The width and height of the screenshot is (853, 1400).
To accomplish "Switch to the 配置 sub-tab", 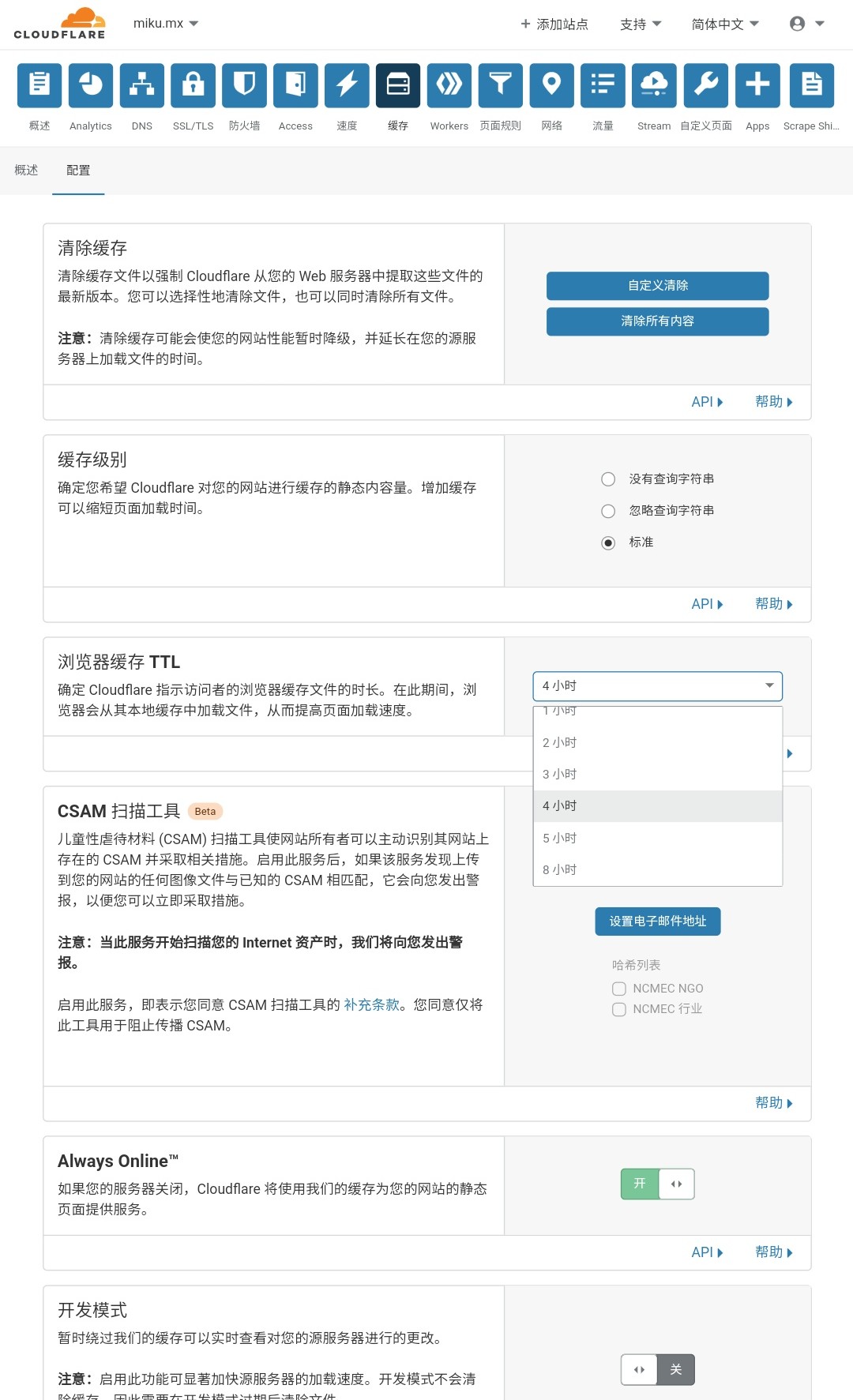I will (x=78, y=171).
